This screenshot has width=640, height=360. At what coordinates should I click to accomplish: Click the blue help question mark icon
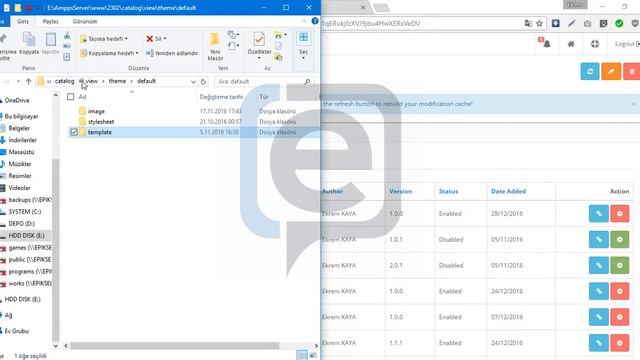click(315, 21)
